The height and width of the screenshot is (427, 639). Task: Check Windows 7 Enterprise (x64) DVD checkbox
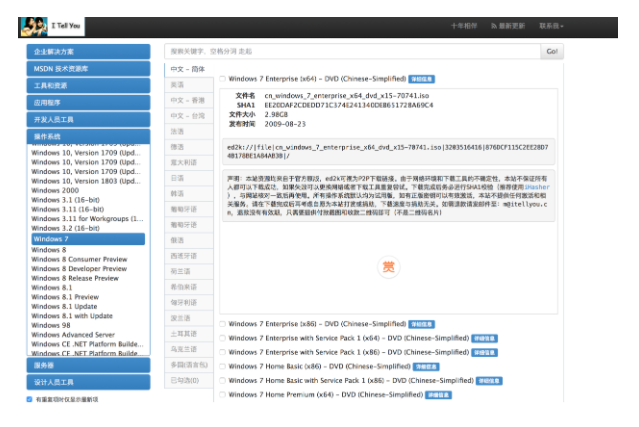(223, 79)
